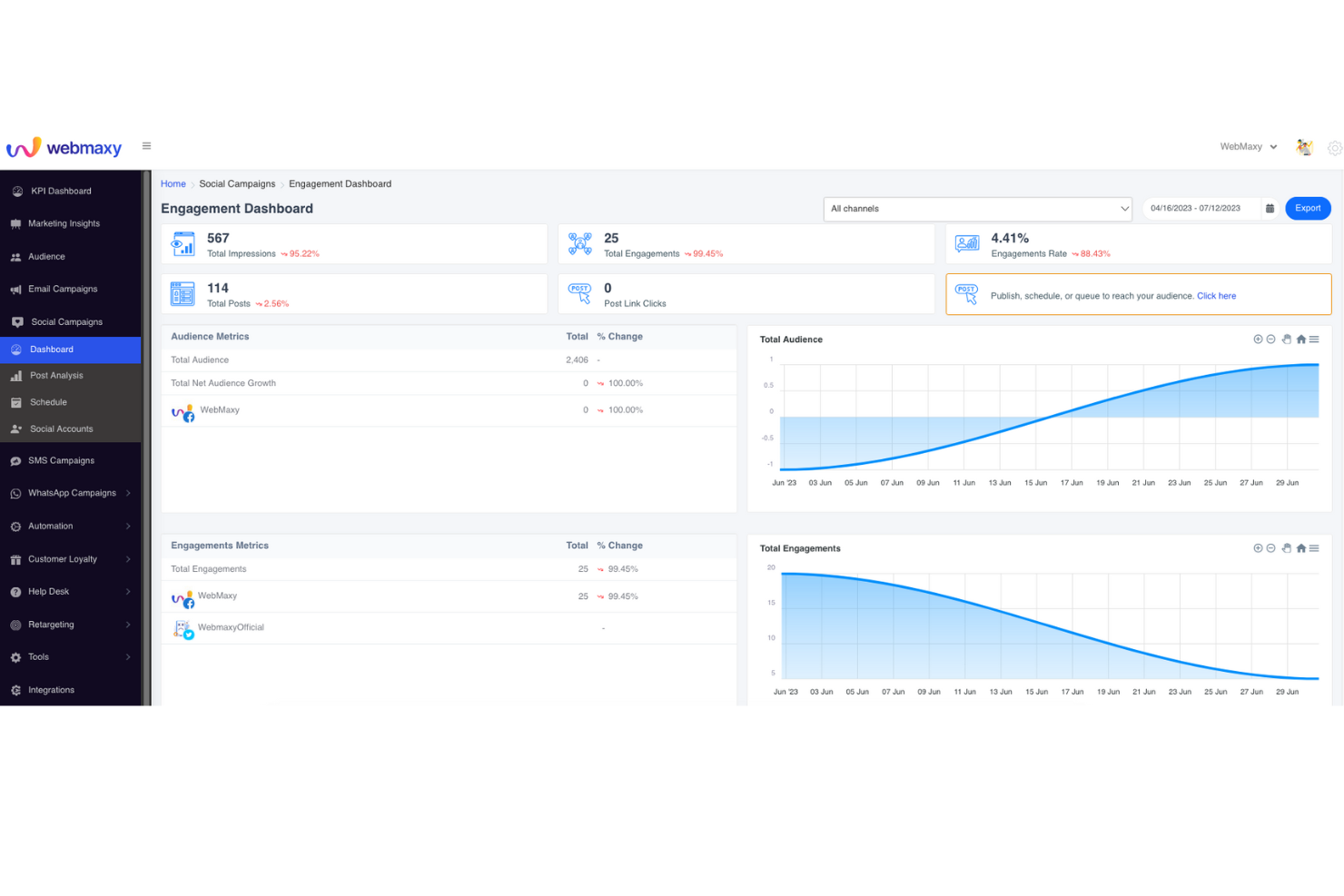Open Total Audience chart menu icon
This screenshot has height=896, width=1344.
click(1314, 340)
